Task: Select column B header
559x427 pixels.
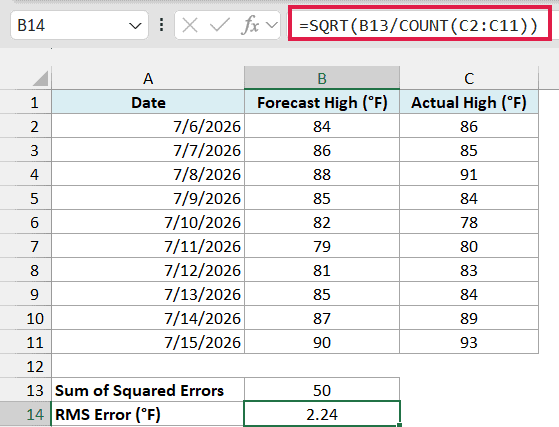Action: [x=322, y=78]
